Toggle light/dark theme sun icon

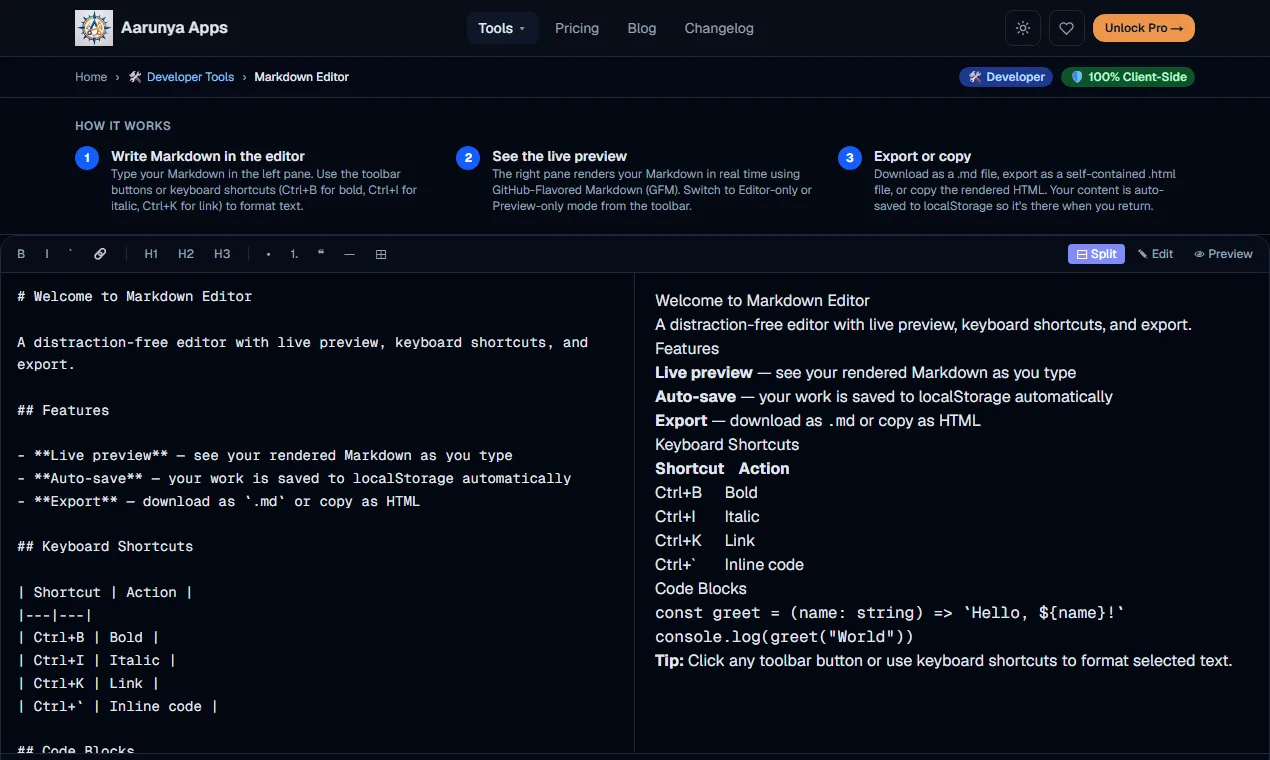[x=1023, y=28]
